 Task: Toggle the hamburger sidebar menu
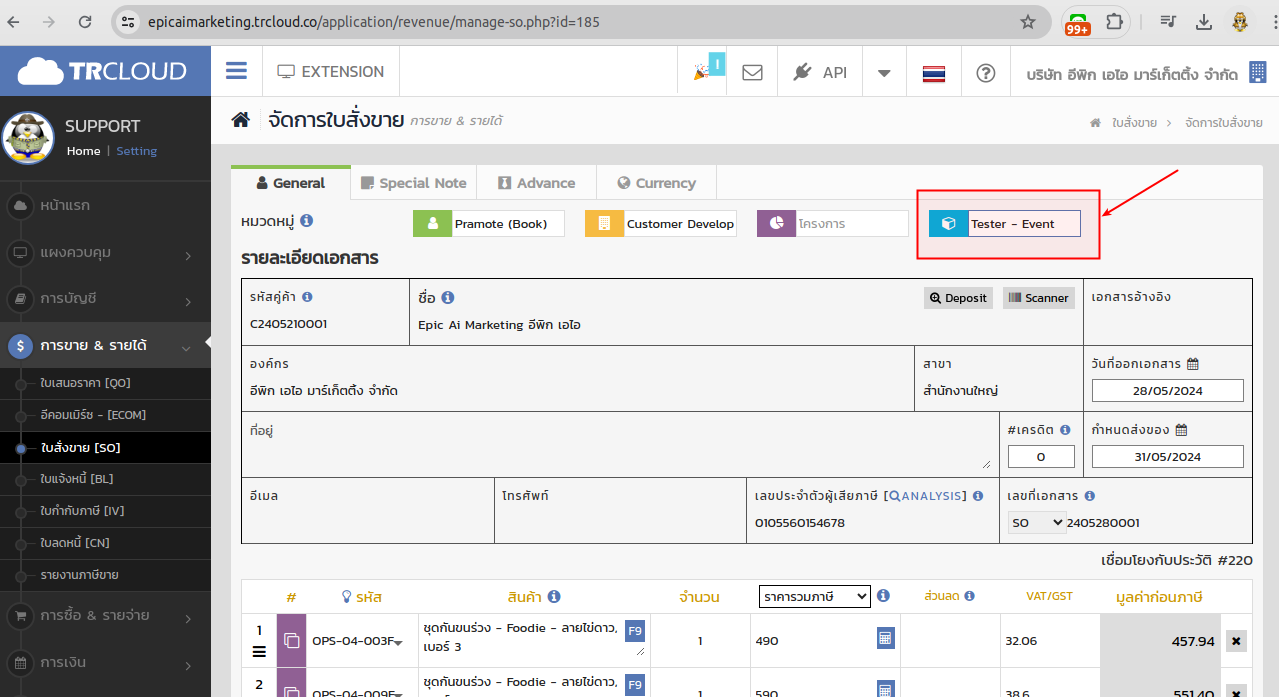pyautogui.click(x=236, y=71)
